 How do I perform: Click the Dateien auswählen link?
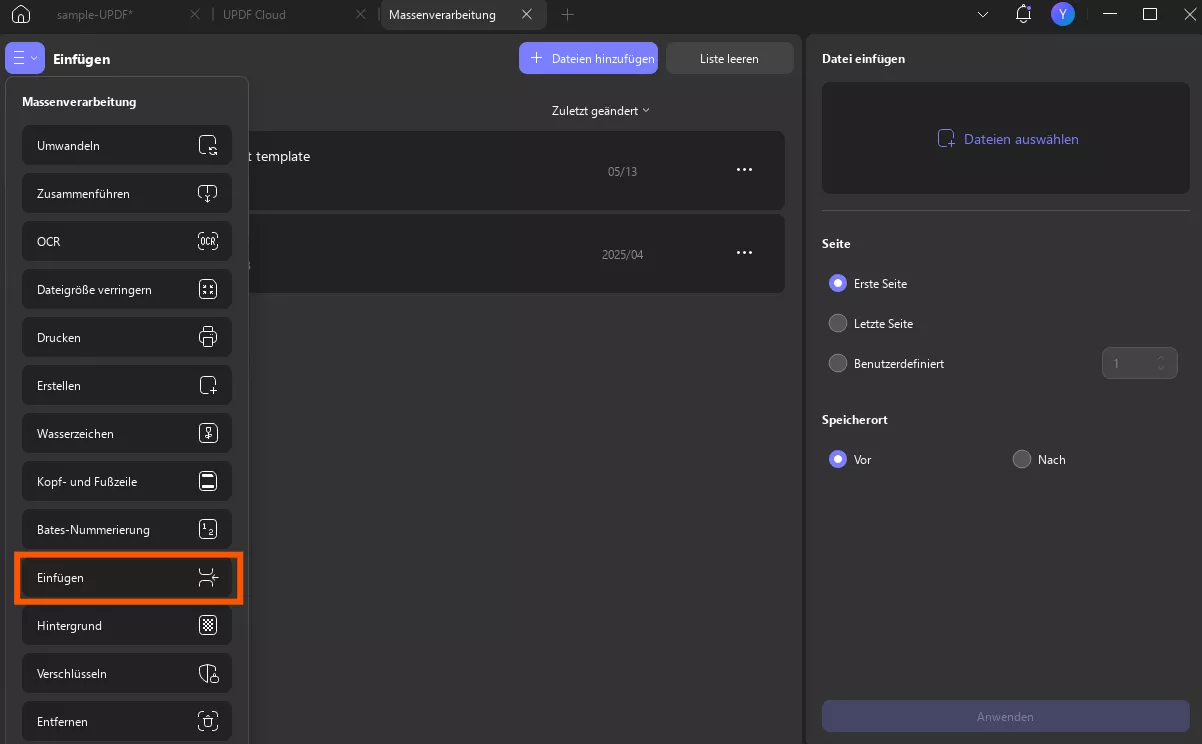pos(1008,139)
